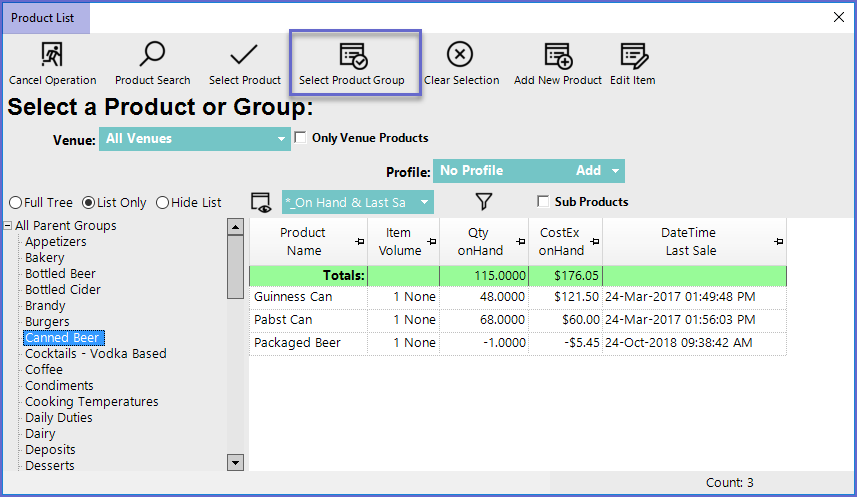The width and height of the screenshot is (857, 497).
Task: Click the column view eye icon
Action: 261,202
